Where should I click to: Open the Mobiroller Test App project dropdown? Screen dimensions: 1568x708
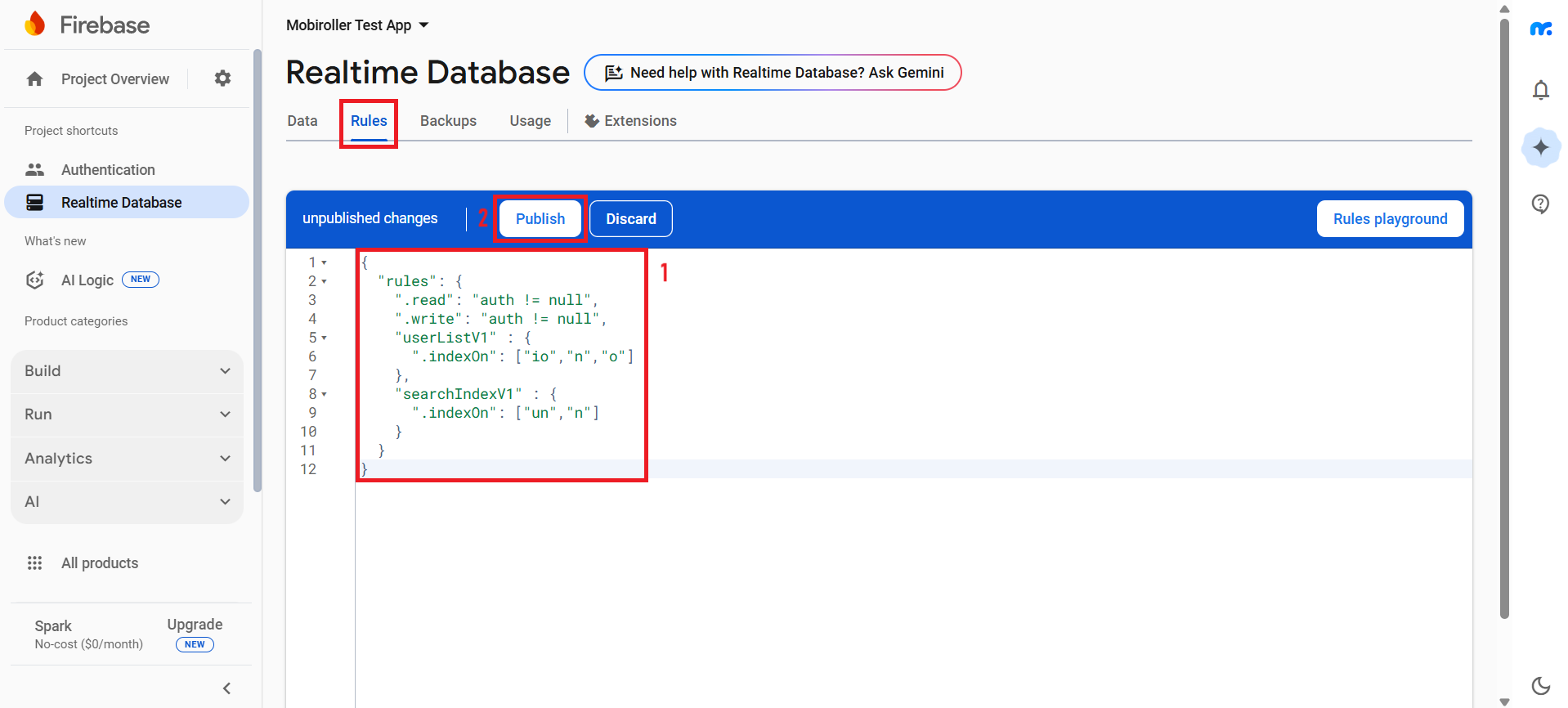click(x=357, y=25)
